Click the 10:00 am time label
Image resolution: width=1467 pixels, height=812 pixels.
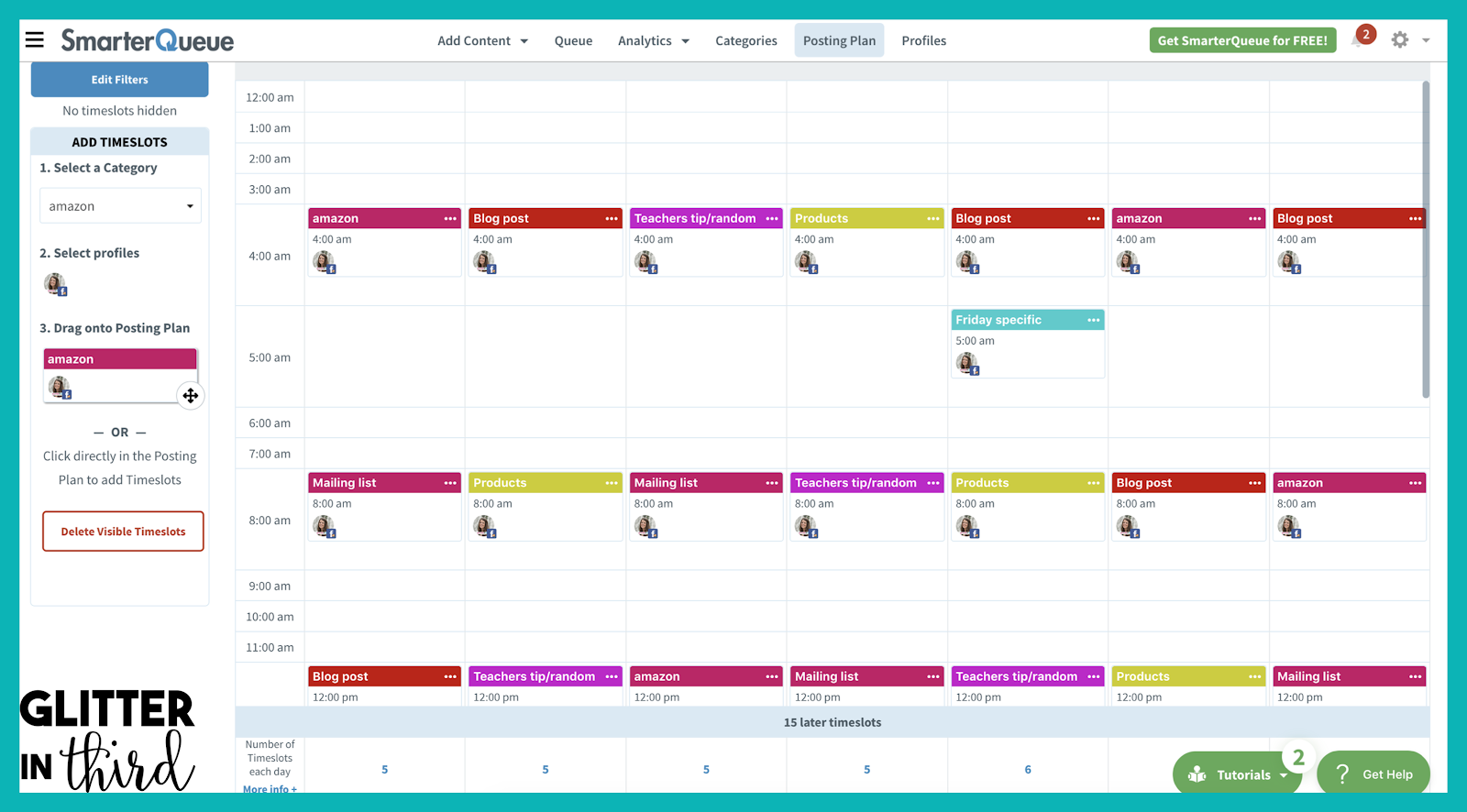point(270,617)
